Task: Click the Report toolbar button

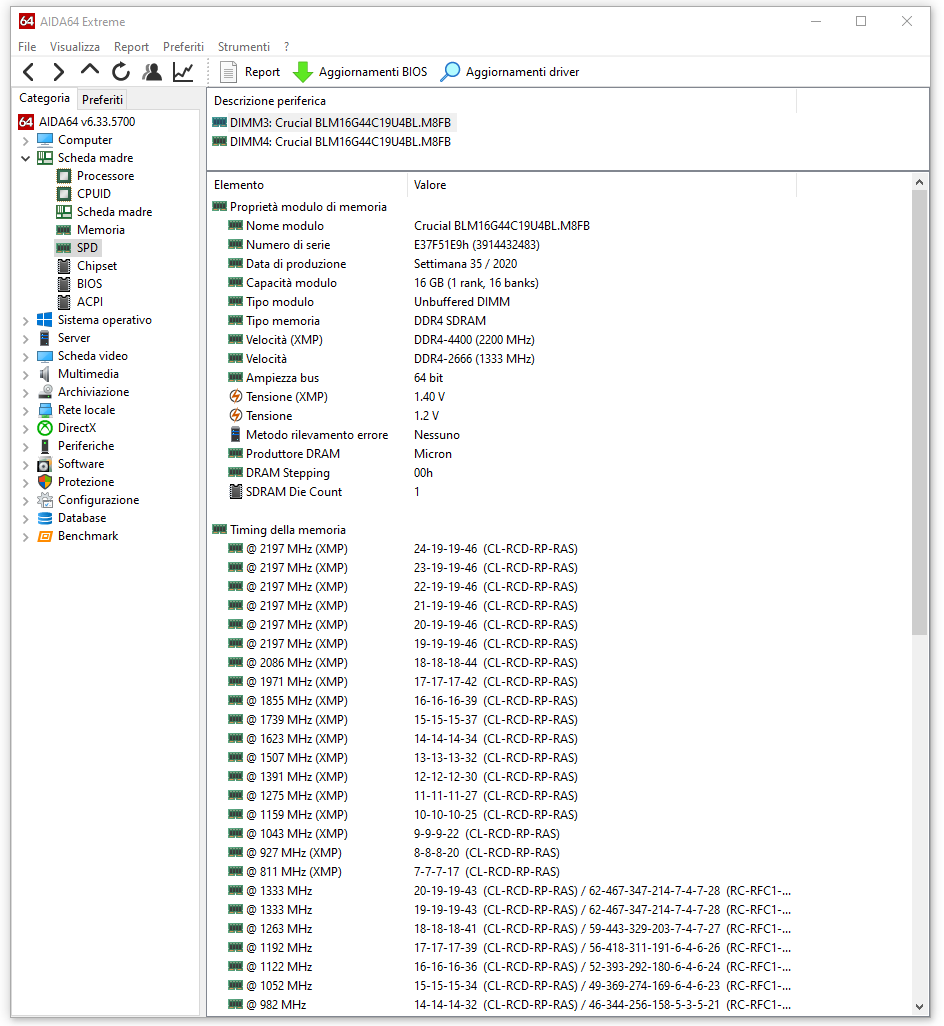Action: point(250,72)
